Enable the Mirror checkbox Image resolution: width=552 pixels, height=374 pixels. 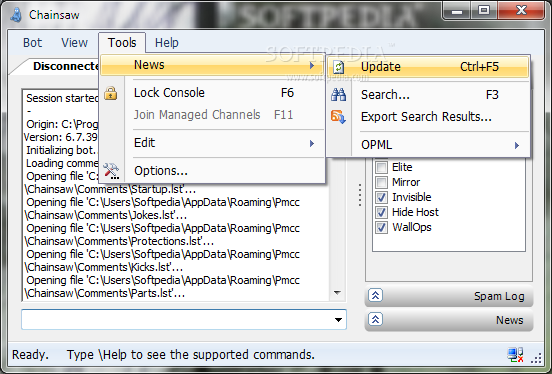click(x=381, y=182)
